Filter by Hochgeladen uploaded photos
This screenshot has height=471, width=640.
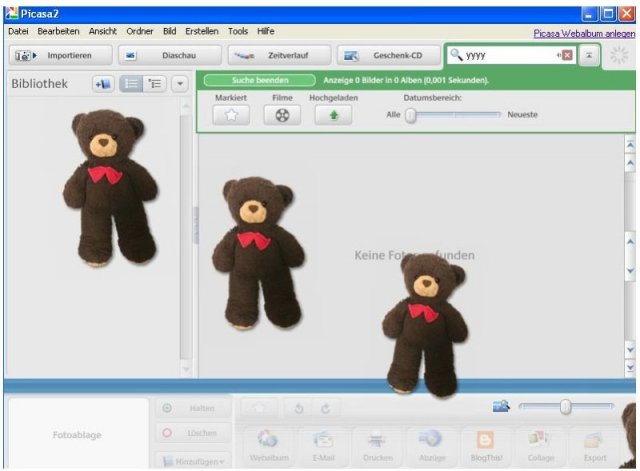[x=333, y=115]
